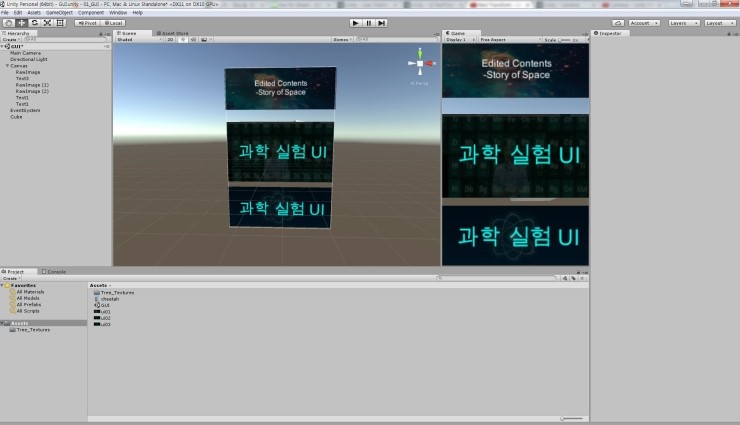Image resolution: width=740 pixels, height=425 pixels.
Task: Open the Component menu
Action: (91, 13)
